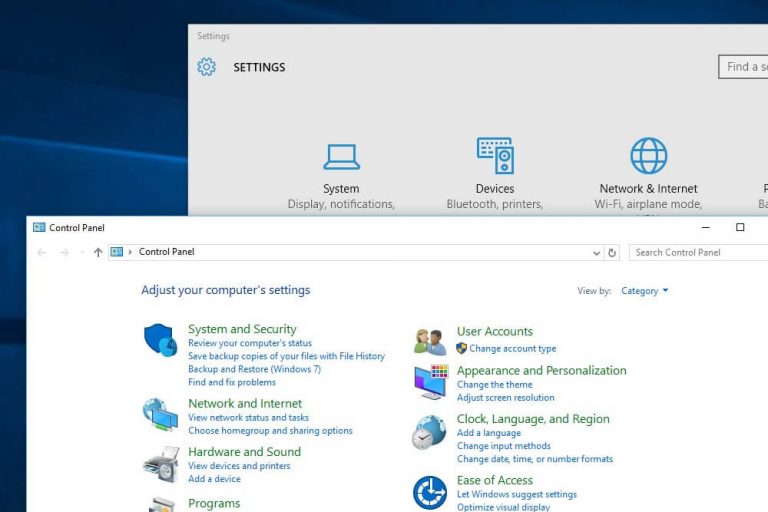Refresh the Control Panel address bar
Viewport: 768px width, 512px height.
pos(612,253)
